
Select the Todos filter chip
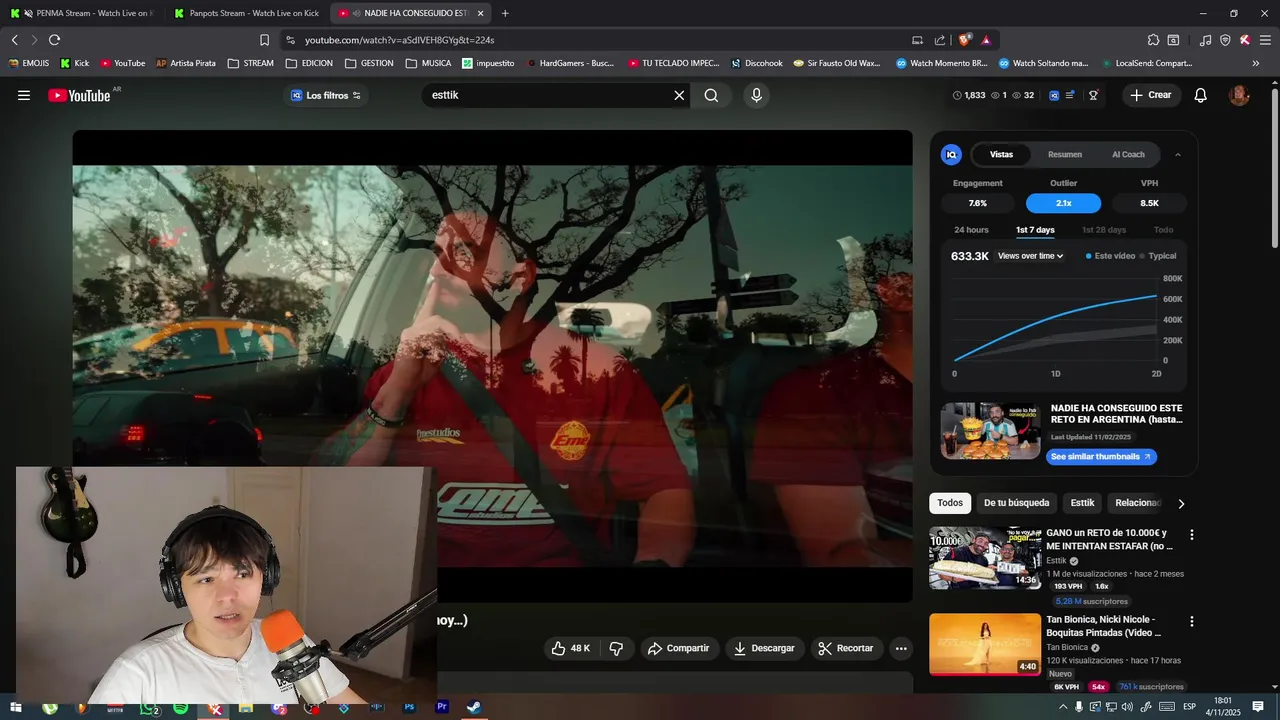(x=950, y=503)
